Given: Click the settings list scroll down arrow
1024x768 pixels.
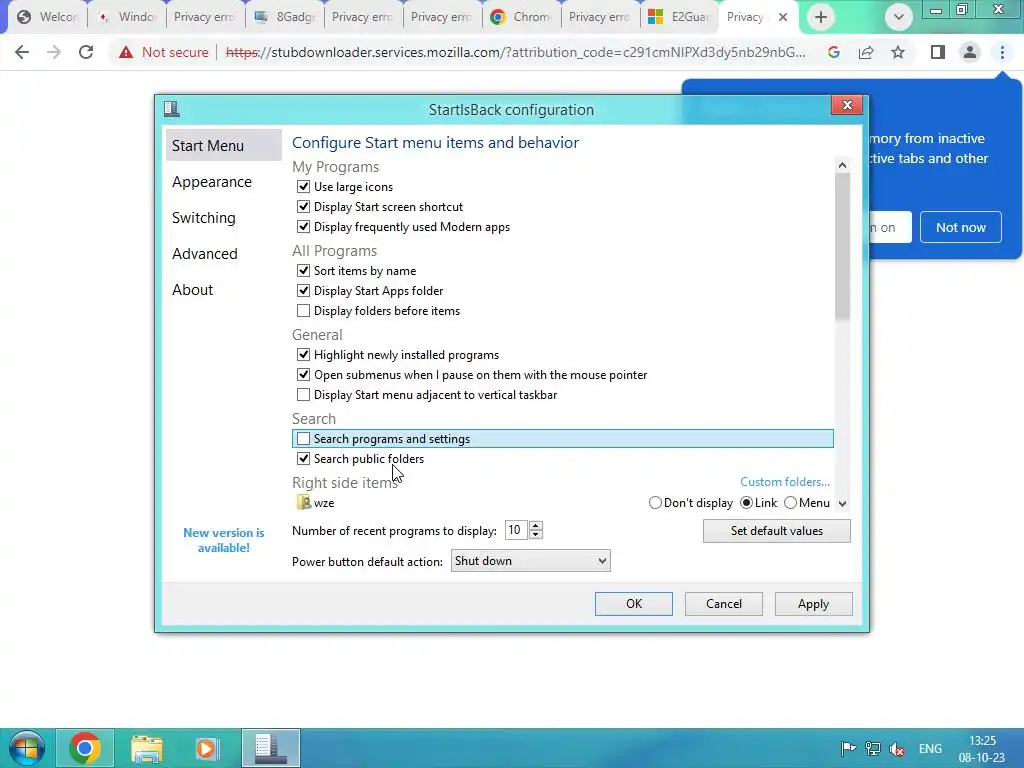Looking at the screenshot, I should [x=842, y=504].
